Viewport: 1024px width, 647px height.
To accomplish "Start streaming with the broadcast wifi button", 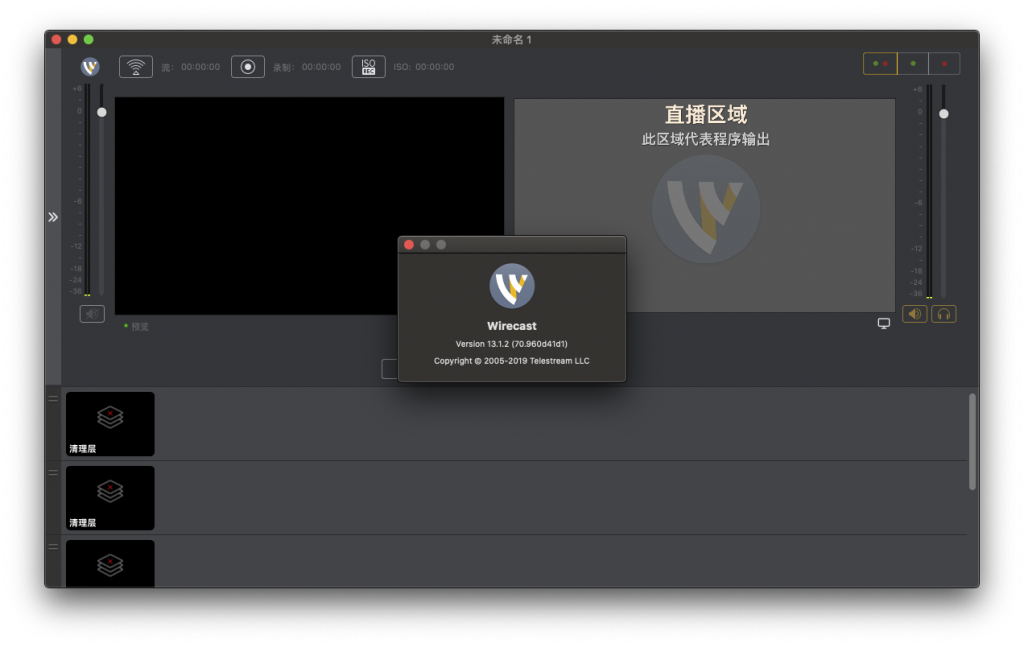I will pyautogui.click(x=136, y=67).
